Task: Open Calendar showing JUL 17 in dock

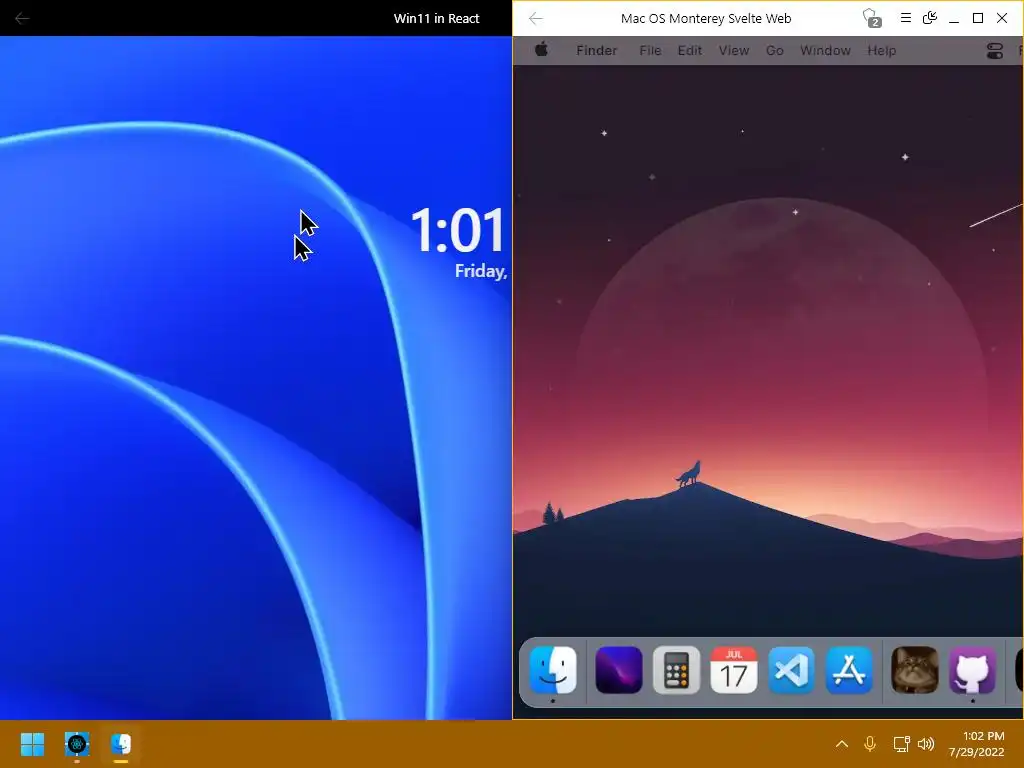Action: pos(733,670)
